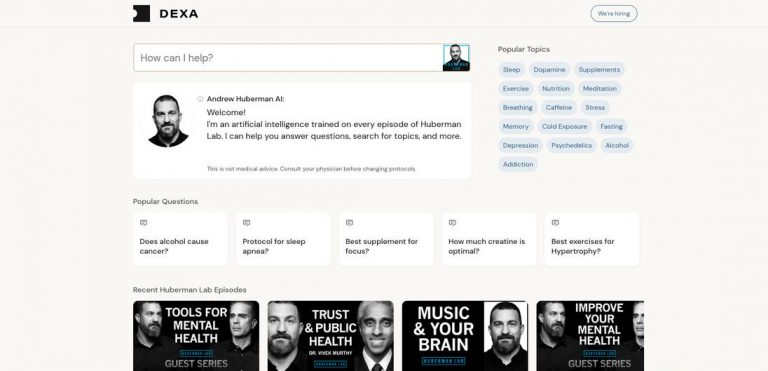Click chat icon on Hypertrophy card
768x371 pixels.
tap(555, 223)
